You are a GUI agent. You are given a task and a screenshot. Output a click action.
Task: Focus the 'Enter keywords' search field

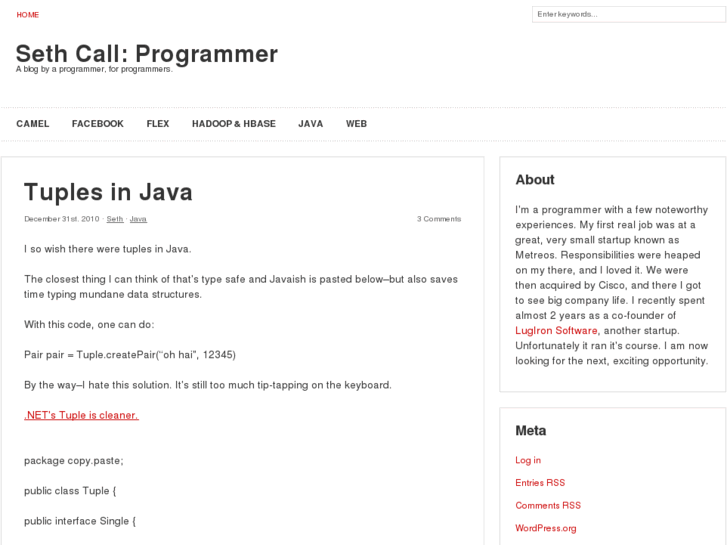pyautogui.click(x=627, y=14)
